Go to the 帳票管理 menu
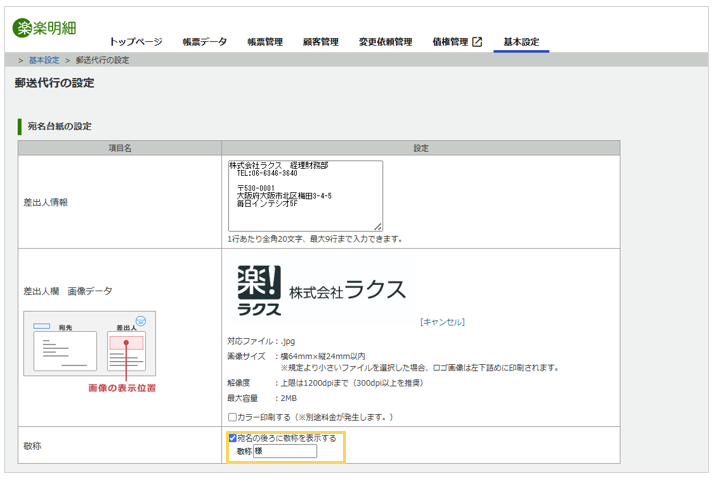 click(x=265, y=42)
